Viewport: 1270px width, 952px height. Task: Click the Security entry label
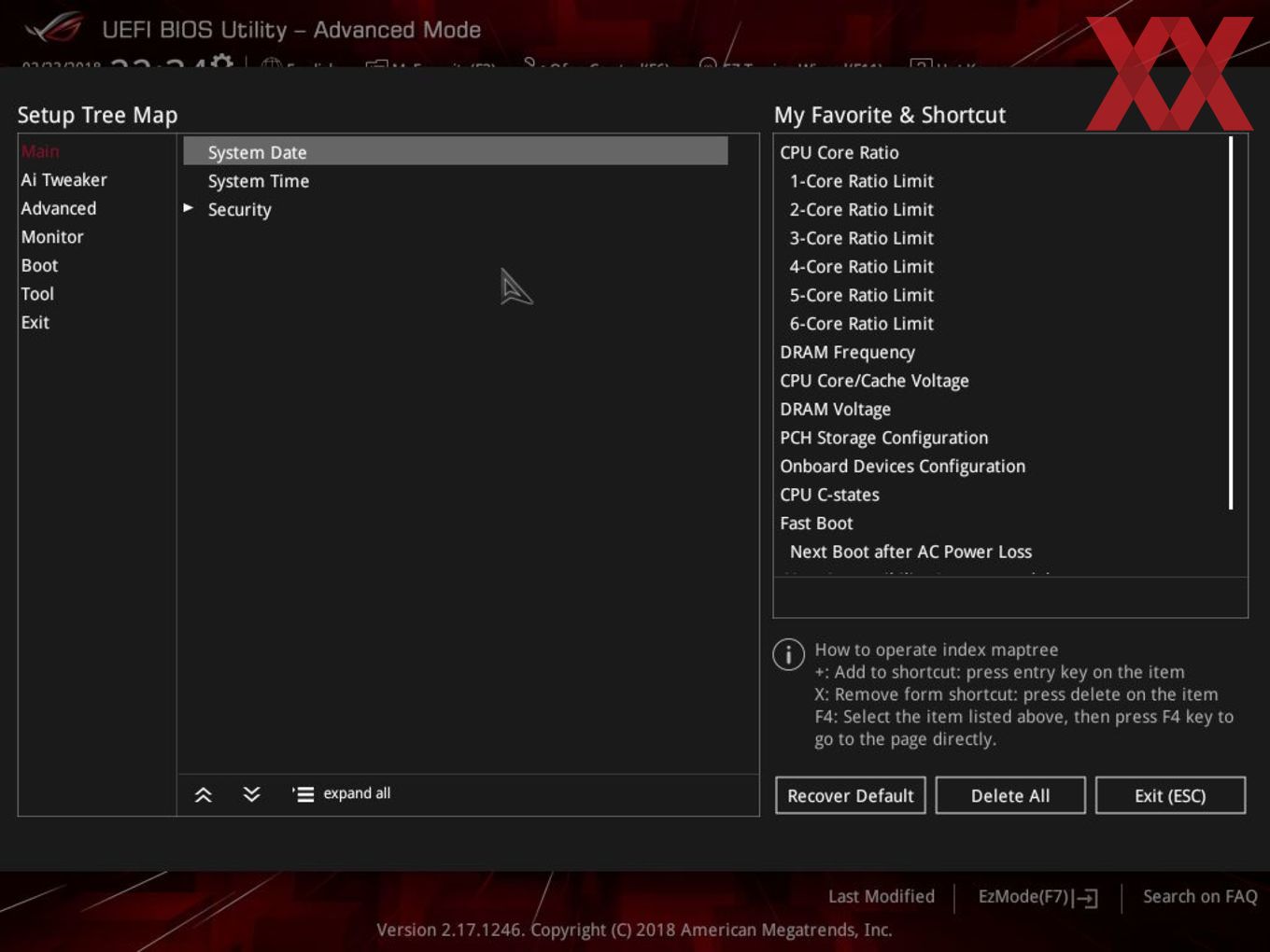click(239, 210)
